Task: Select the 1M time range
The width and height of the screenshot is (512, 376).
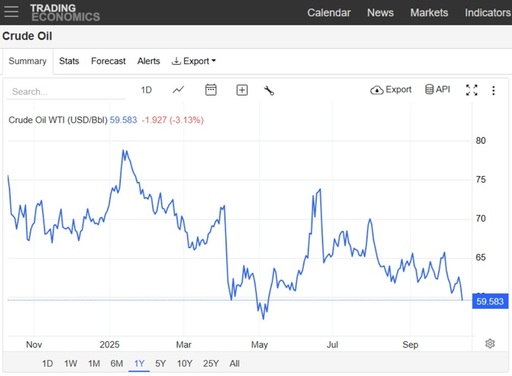Action: [x=94, y=363]
